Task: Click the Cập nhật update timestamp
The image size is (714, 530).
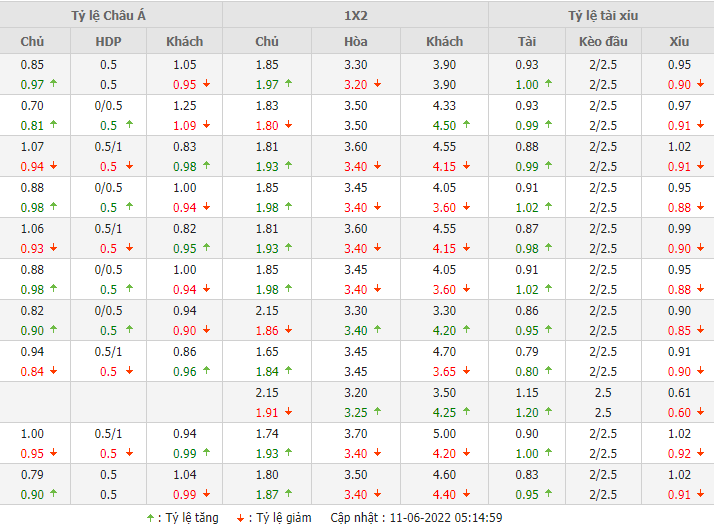Action: click(420, 518)
